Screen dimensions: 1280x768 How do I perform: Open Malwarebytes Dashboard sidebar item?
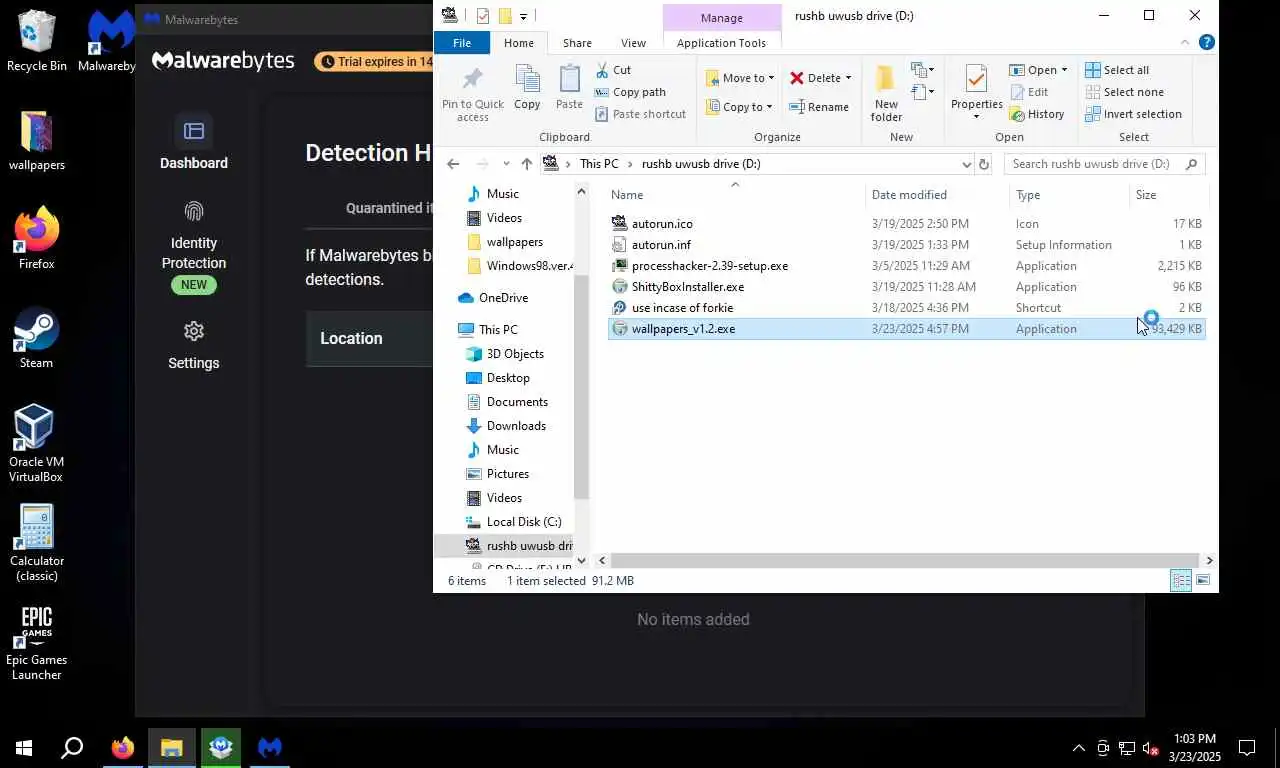(x=194, y=143)
